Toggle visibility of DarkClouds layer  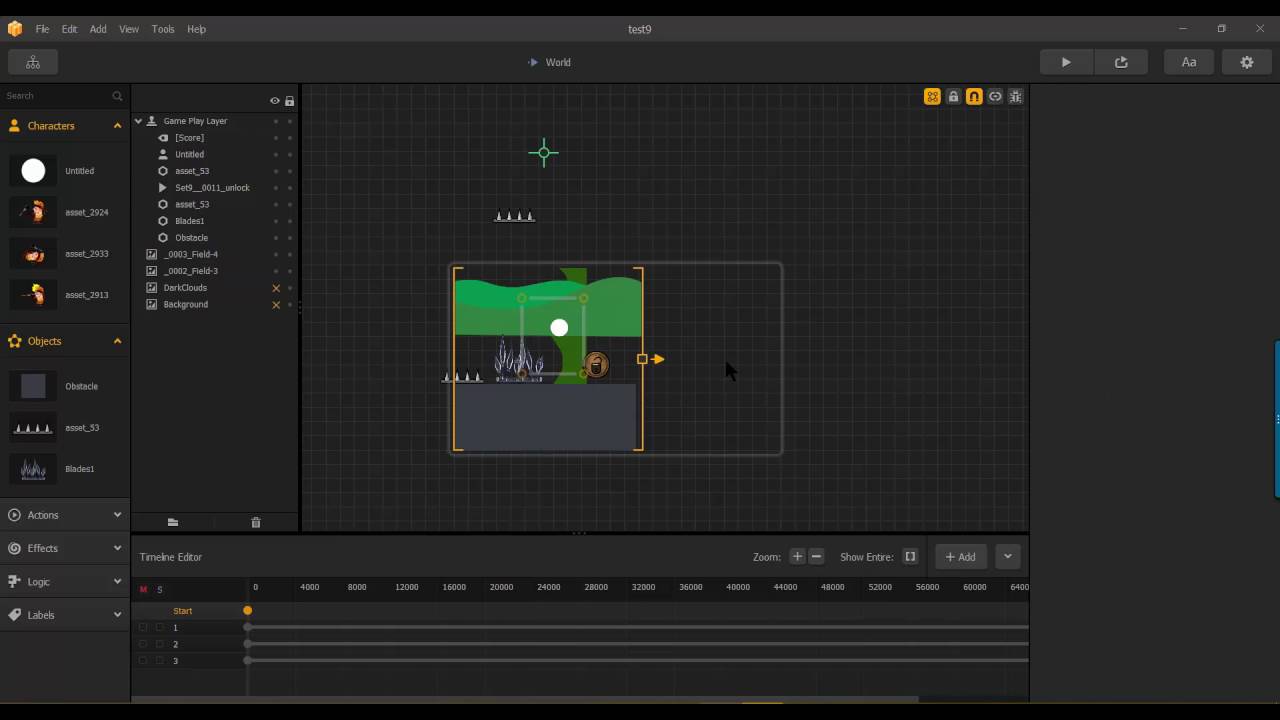[276, 288]
